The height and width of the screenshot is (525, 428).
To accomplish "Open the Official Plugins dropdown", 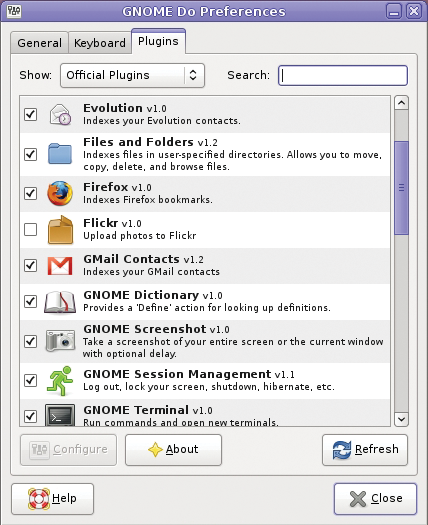I will [x=132, y=75].
